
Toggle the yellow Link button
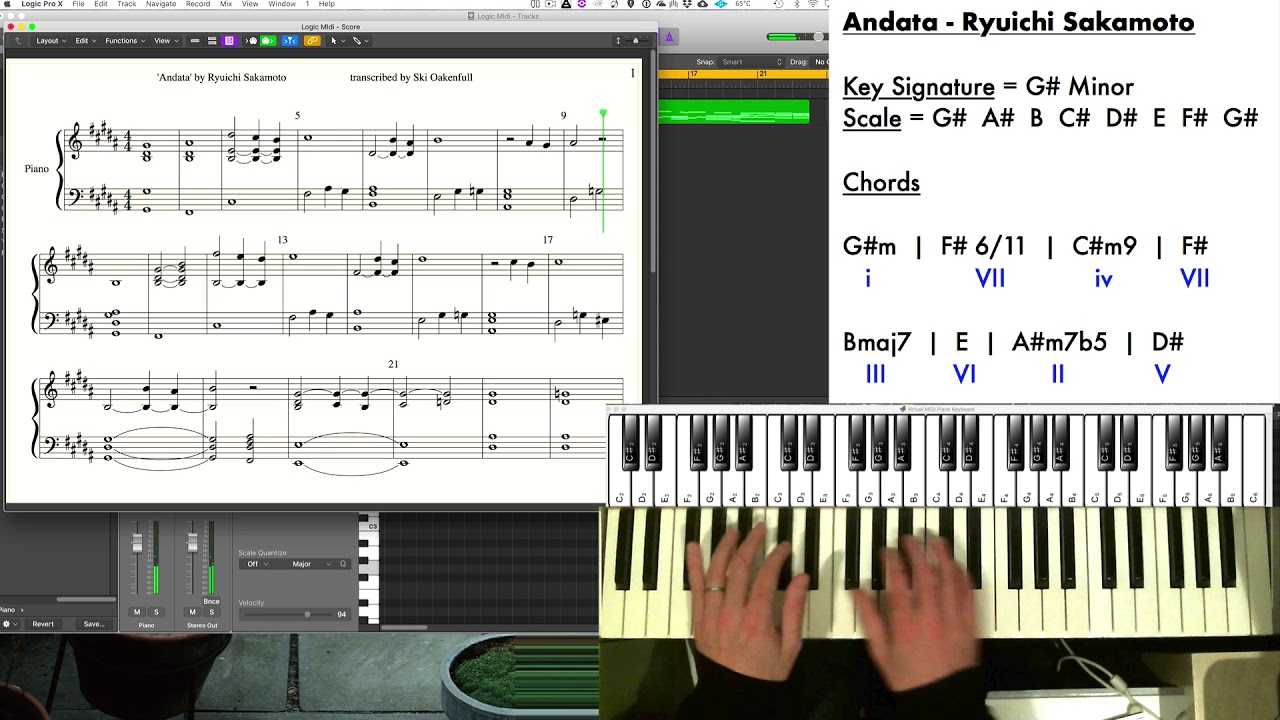(312, 41)
